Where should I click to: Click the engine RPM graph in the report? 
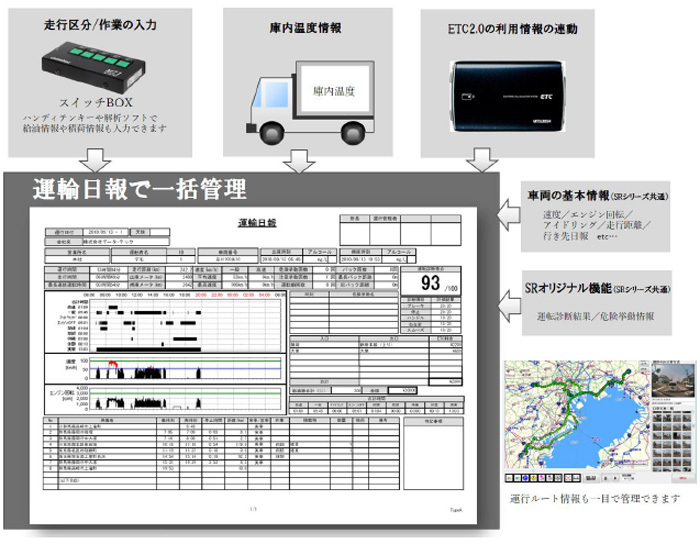pos(165,399)
